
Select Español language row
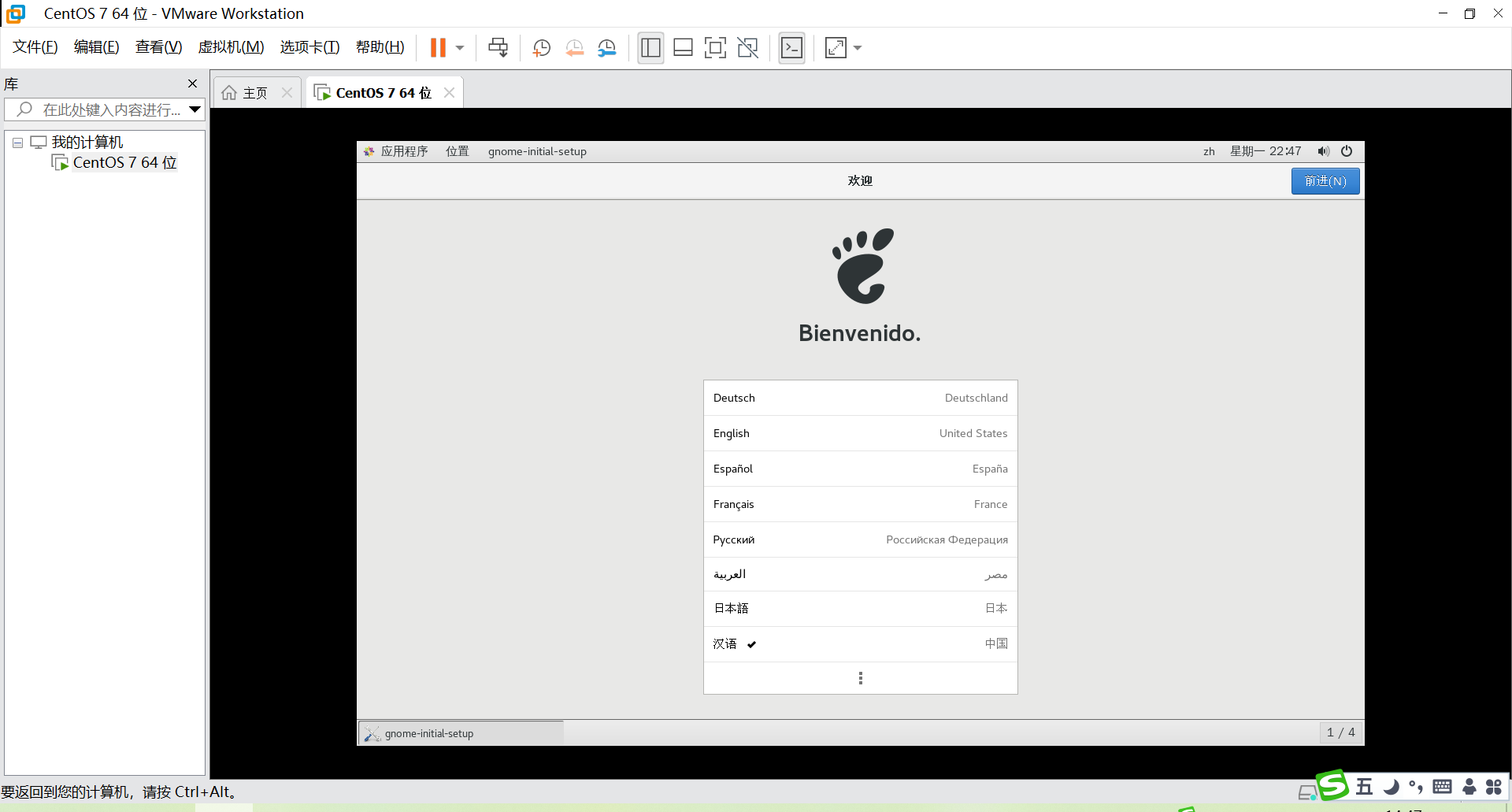(x=860, y=469)
